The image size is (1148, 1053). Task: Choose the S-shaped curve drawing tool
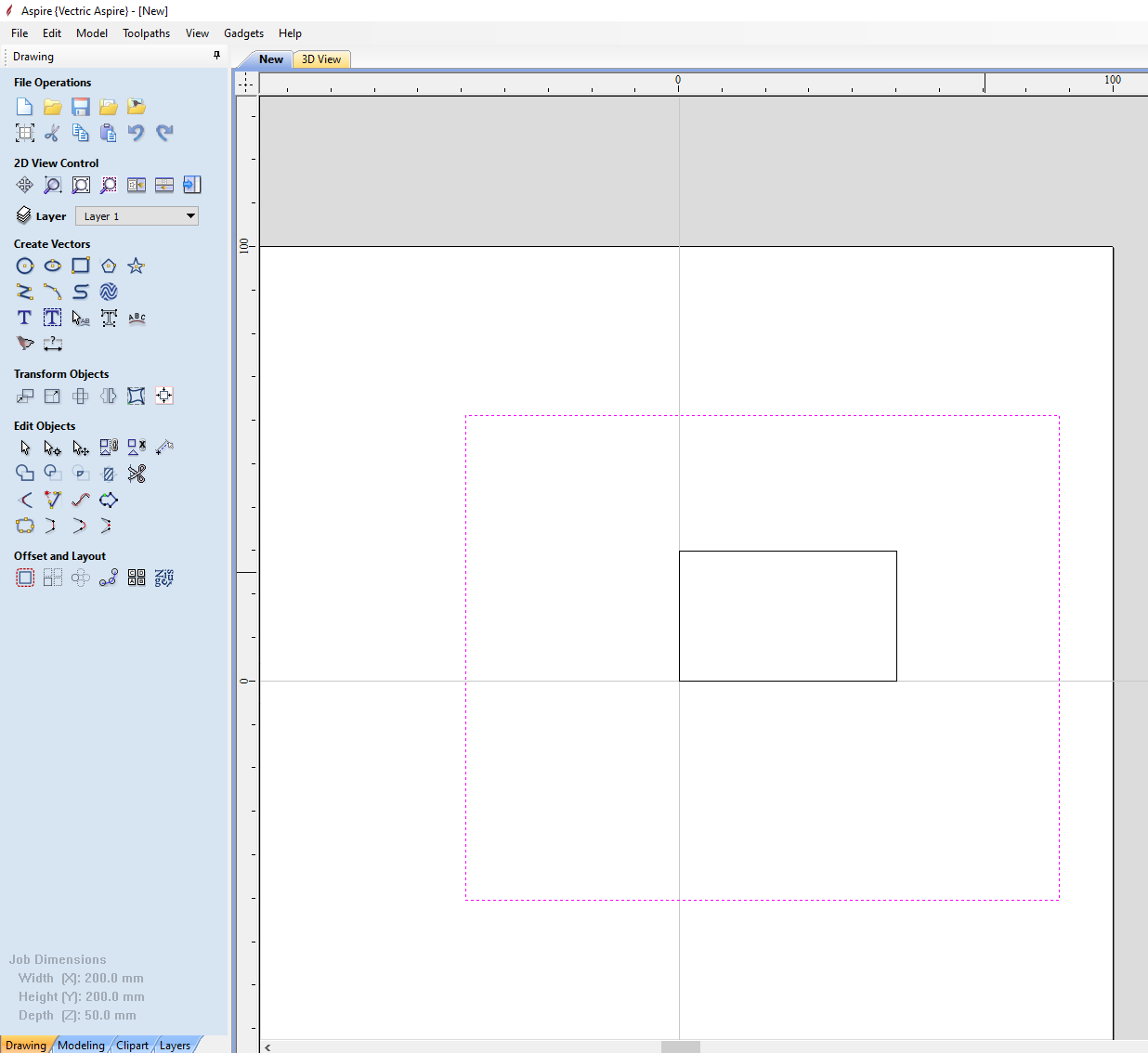[81, 292]
